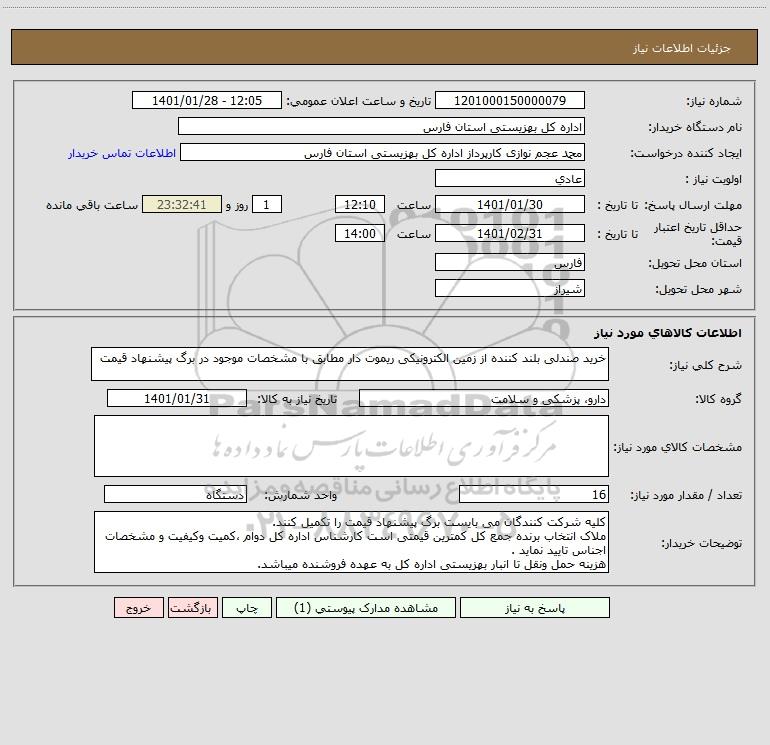Screen dimensions: 770x745
Task: Click the request creator field مجد عجم نوازی
Action: [382, 152]
